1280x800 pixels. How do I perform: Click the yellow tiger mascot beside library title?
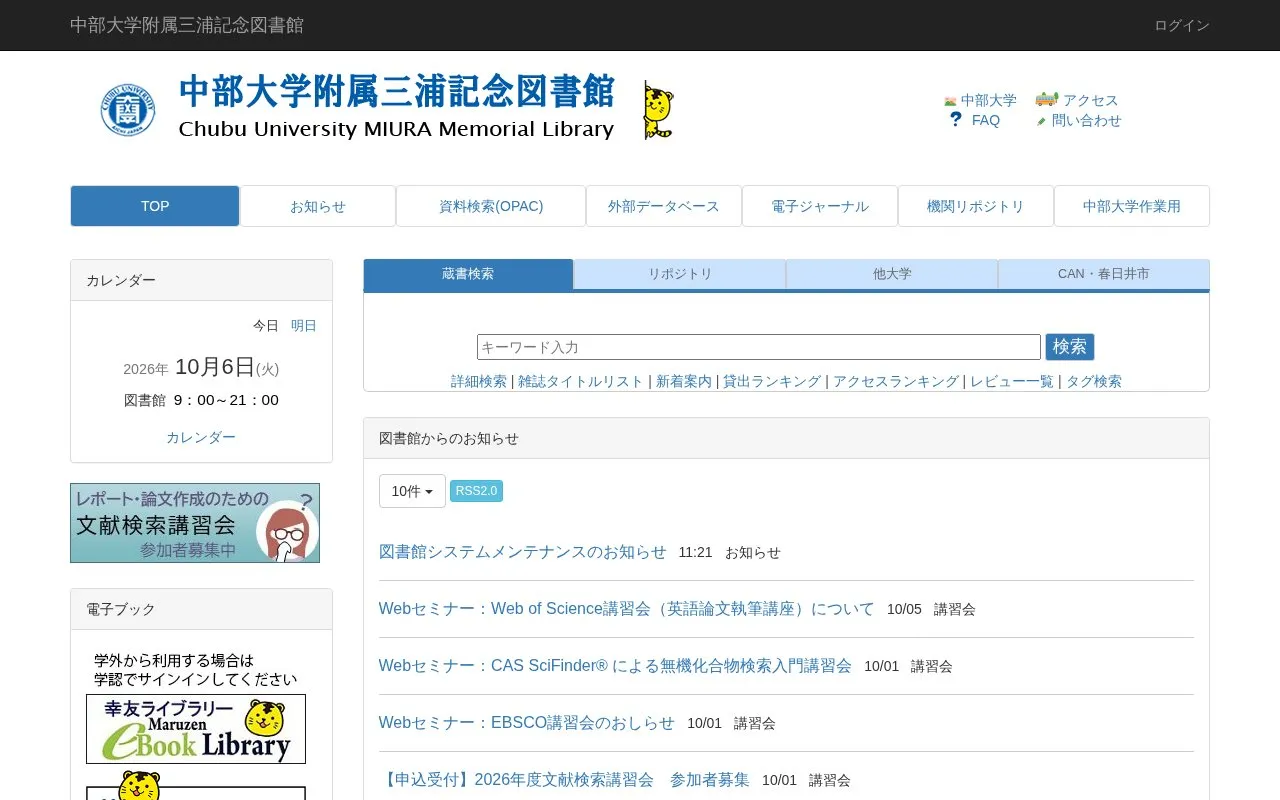point(658,110)
